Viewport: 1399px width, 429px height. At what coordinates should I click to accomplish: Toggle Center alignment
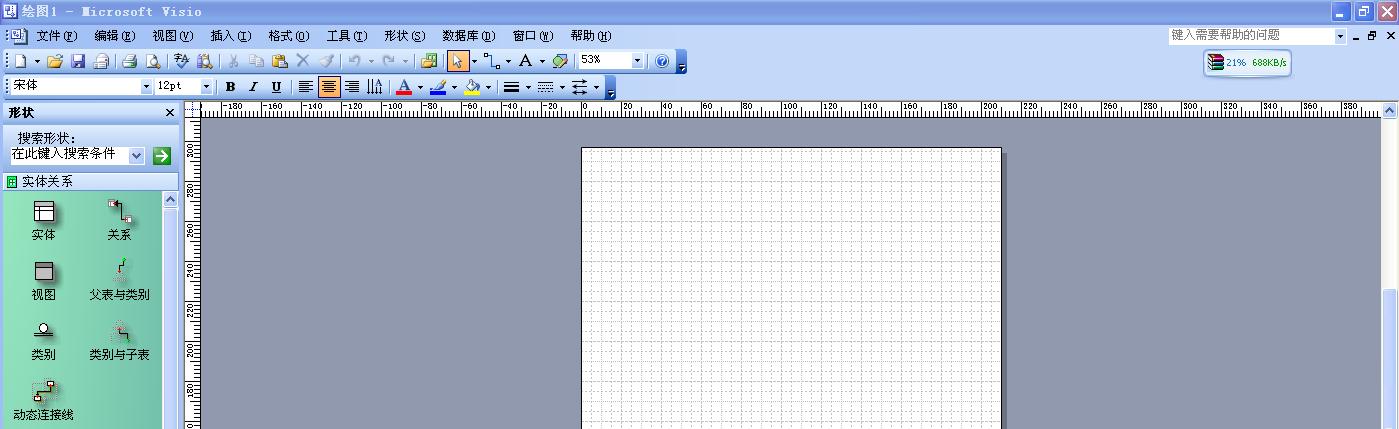coord(329,87)
